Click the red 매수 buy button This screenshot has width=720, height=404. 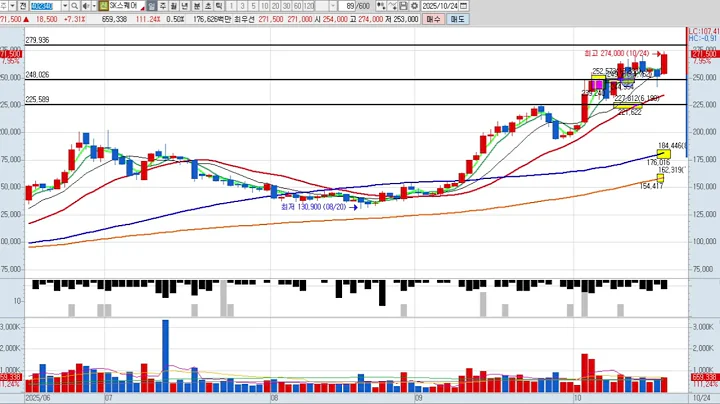click(x=433, y=19)
